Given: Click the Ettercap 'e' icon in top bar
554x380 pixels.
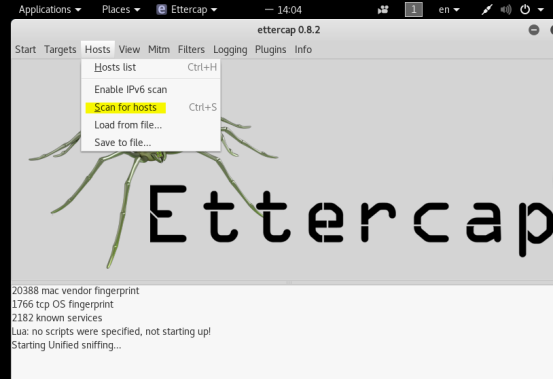Looking at the screenshot, I should pyautogui.click(x=161, y=10).
